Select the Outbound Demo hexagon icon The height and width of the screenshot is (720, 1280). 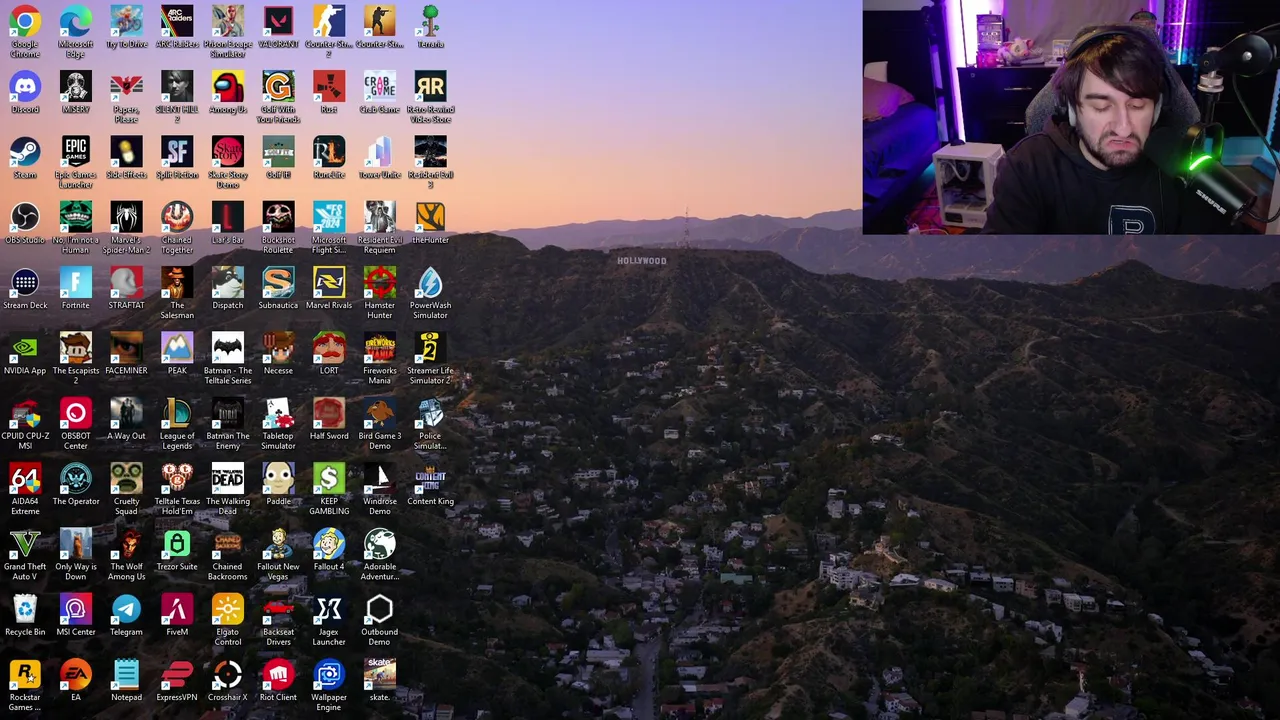coord(379,609)
